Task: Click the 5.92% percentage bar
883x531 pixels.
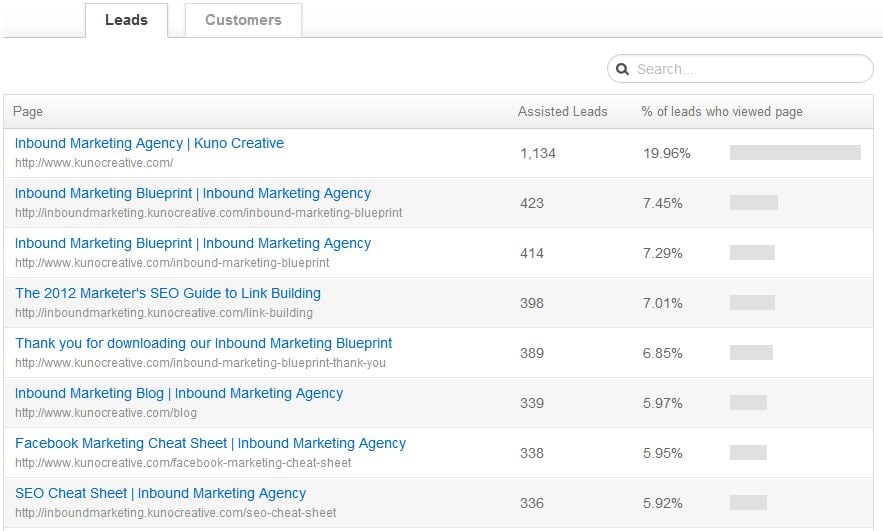Action: (748, 503)
